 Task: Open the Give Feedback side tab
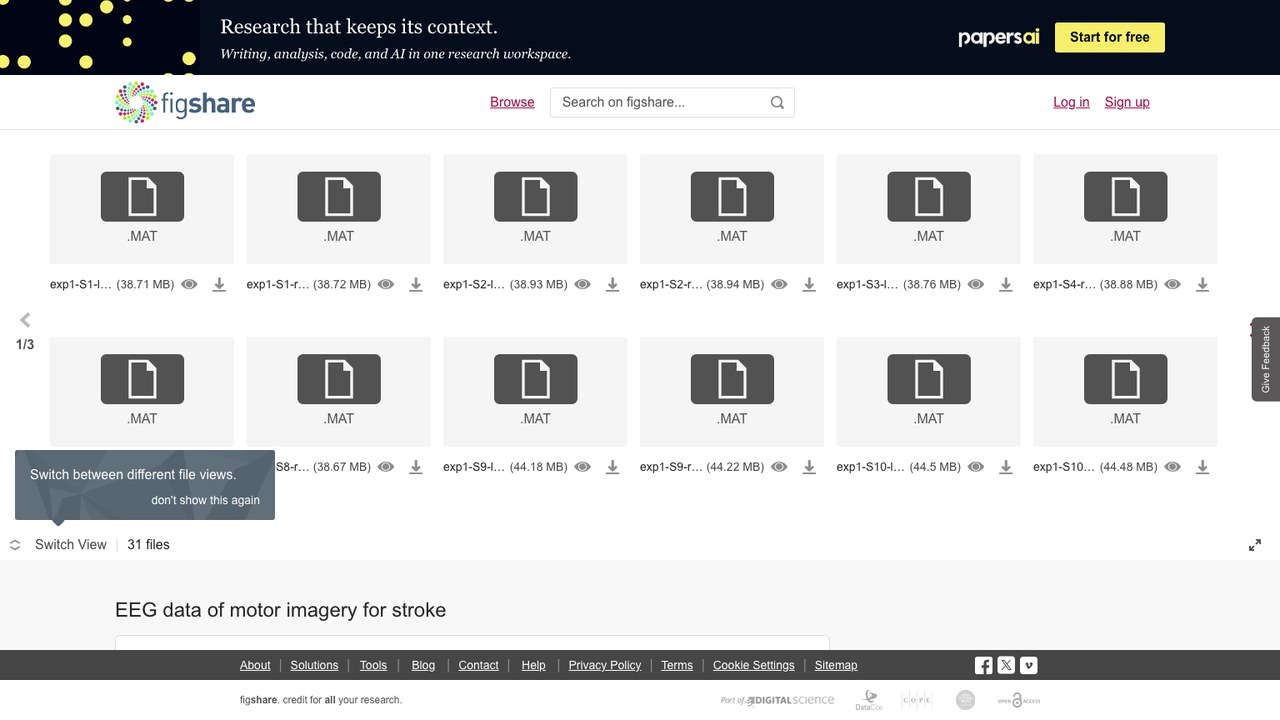coord(1266,359)
